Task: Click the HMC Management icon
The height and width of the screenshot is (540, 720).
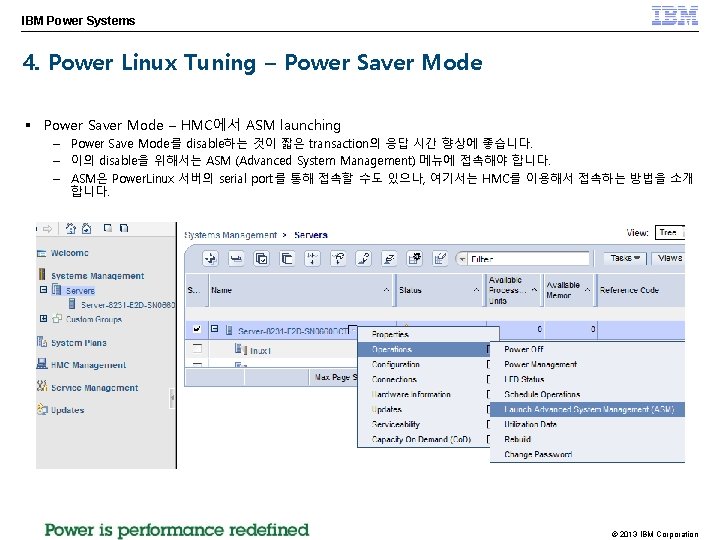Action: tap(42, 364)
